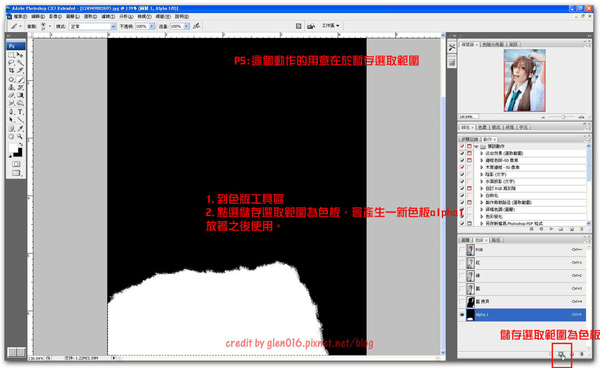Toggle dialog box for 預設動作 set
This screenshot has width=600, height=368.
coord(469,146)
